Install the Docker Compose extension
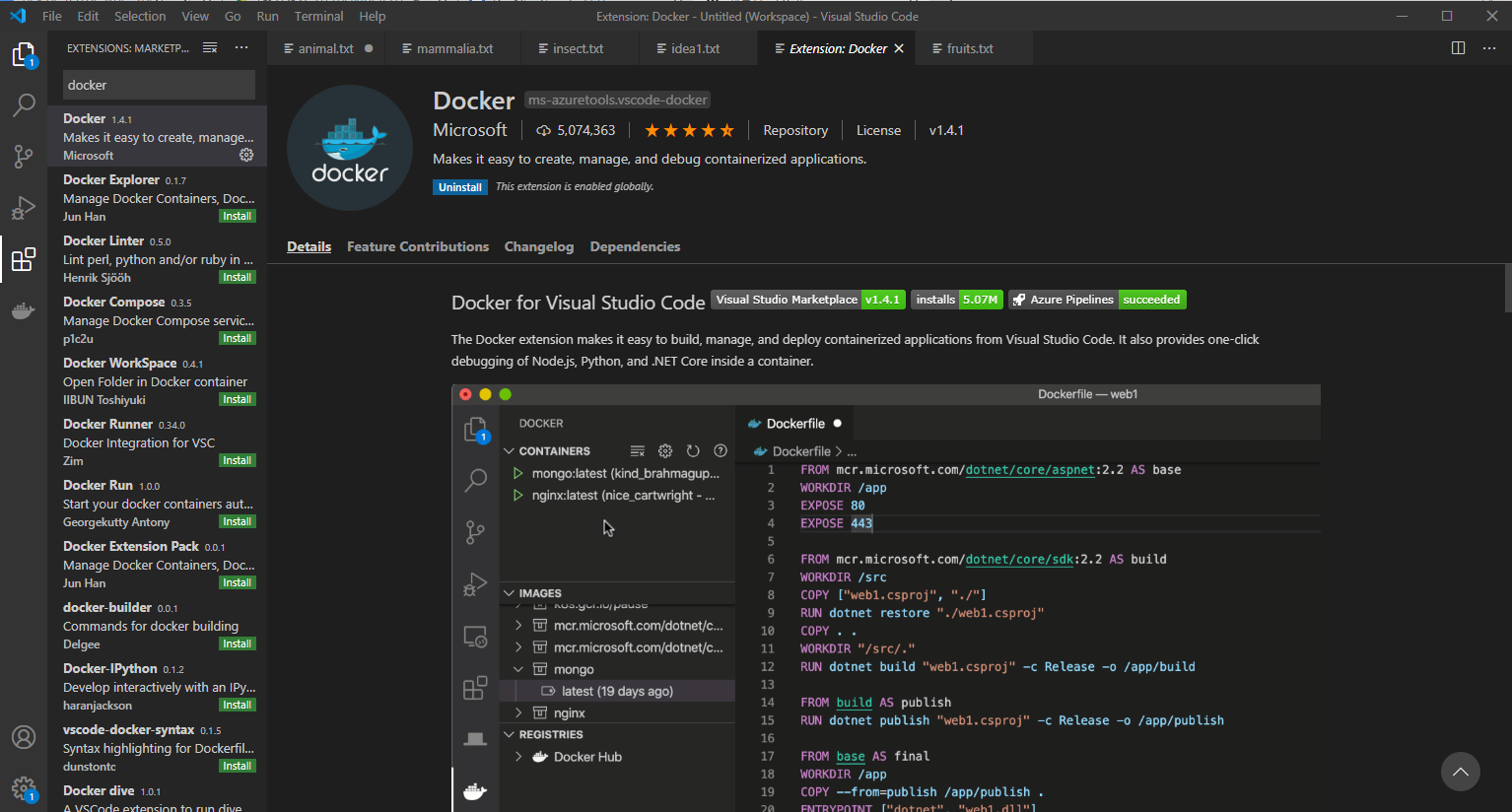The image size is (1512, 812). pyautogui.click(x=238, y=338)
